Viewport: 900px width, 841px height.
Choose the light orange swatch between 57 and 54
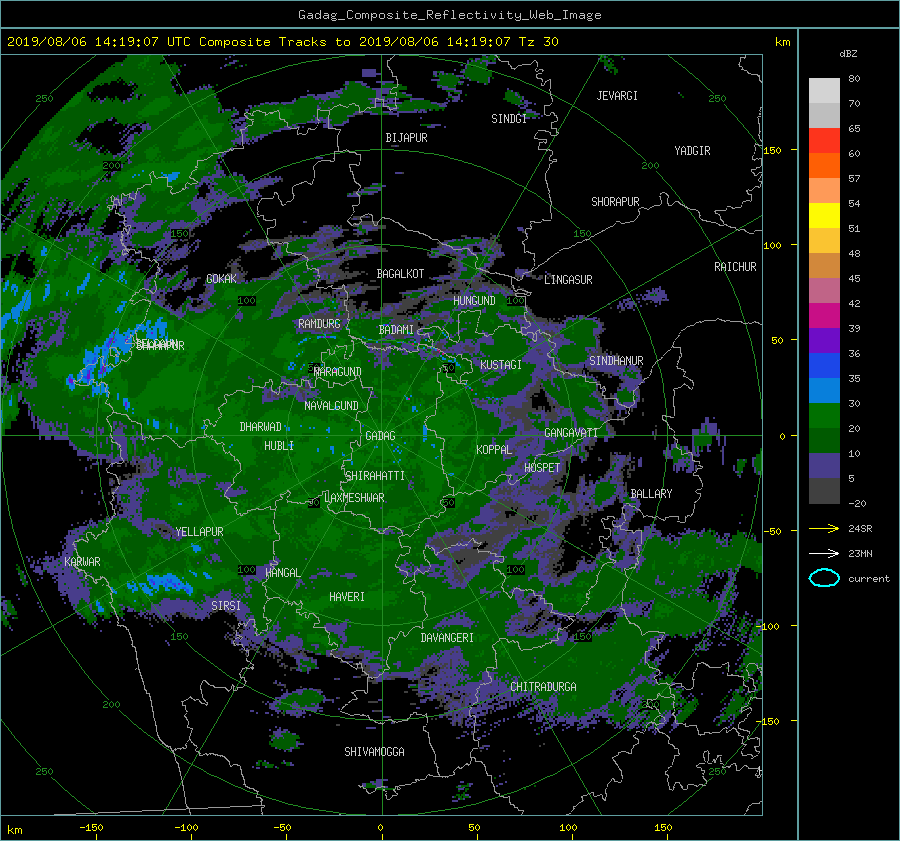[824, 191]
